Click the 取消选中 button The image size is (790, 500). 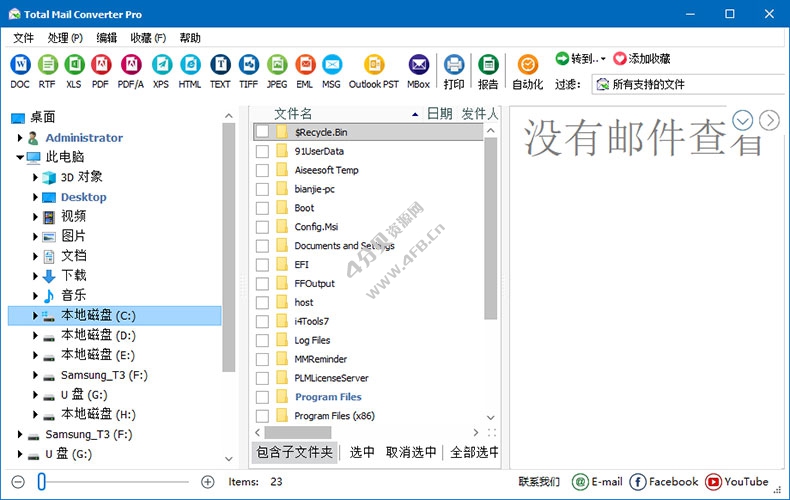pyautogui.click(x=411, y=452)
